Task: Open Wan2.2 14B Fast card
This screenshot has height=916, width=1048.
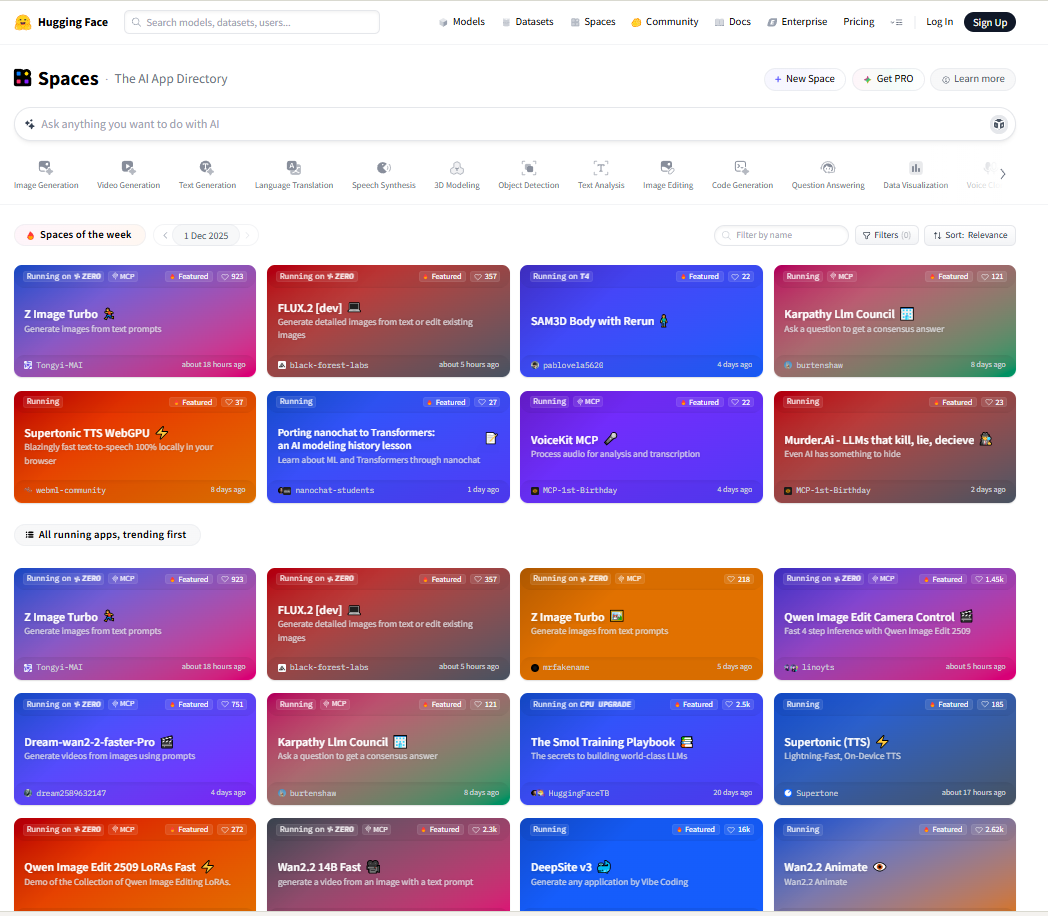Action: point(388,865)
